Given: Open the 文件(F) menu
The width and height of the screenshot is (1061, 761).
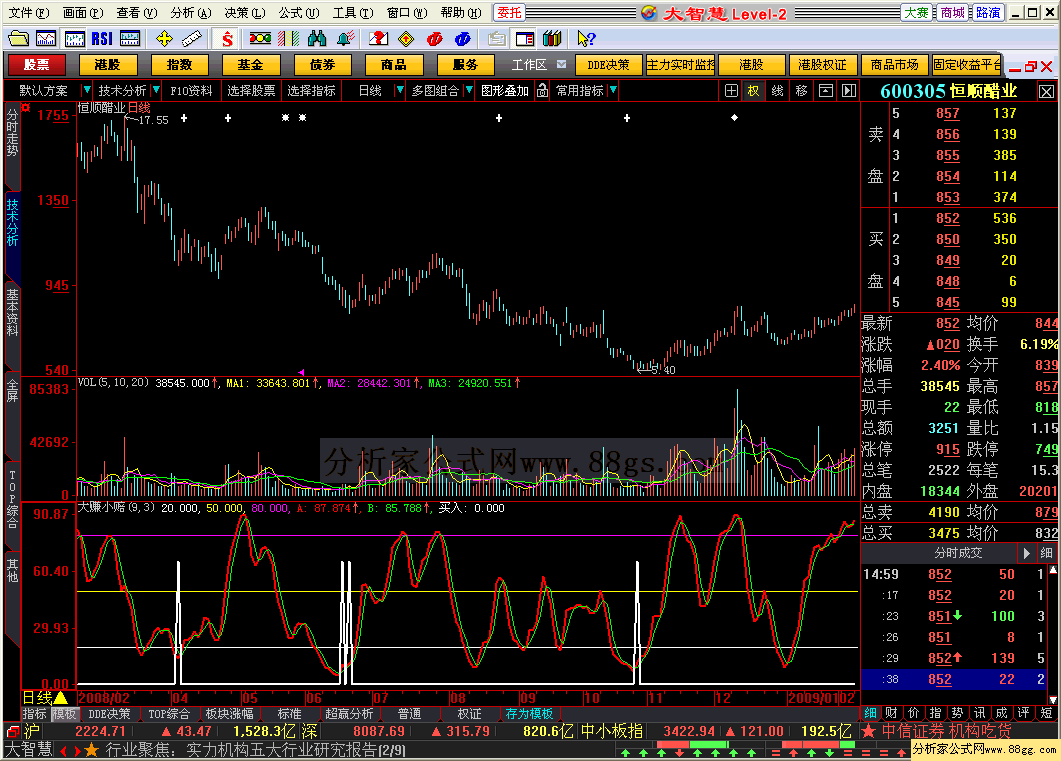Looking at the screenshot, I should (x=28, y=12).
